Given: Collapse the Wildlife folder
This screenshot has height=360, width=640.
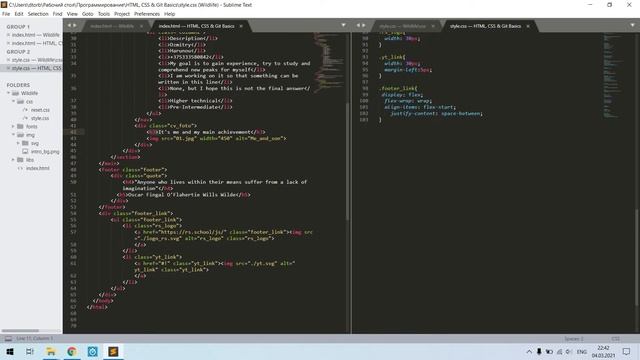Looking at the screenshot, I should pyautogui.click(x=8, y=93).
